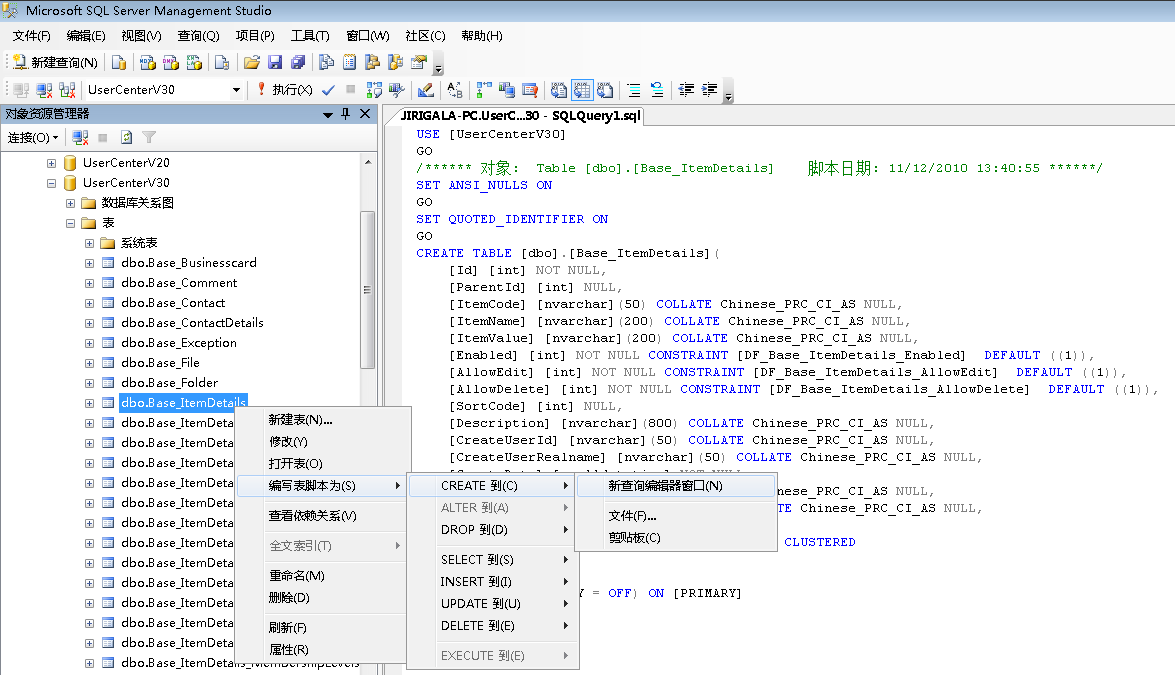1175x675 pixels.
Task: Select dbo.Base_Businesscard table
Action: (189, 263)
